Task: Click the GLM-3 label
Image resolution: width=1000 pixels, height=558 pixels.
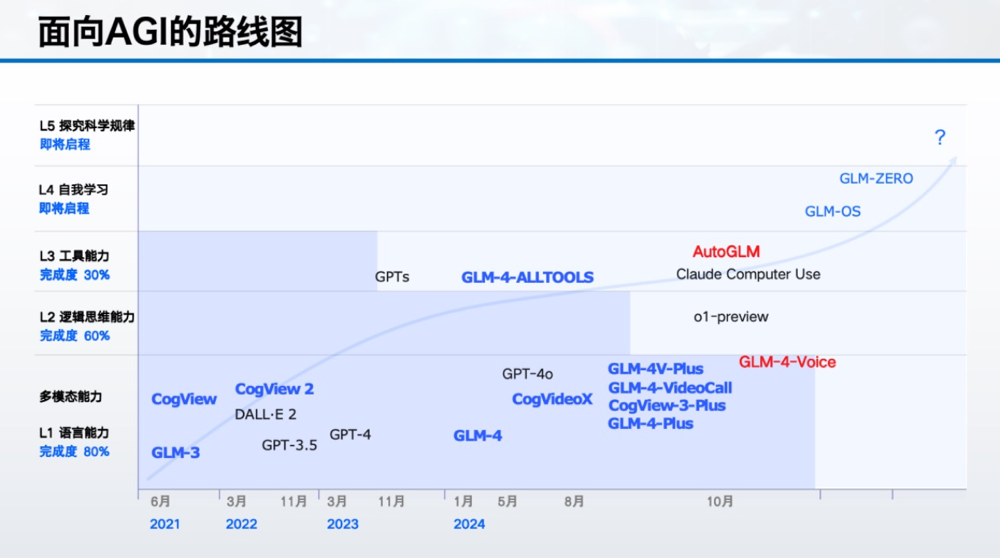Action: pos(175,453)
